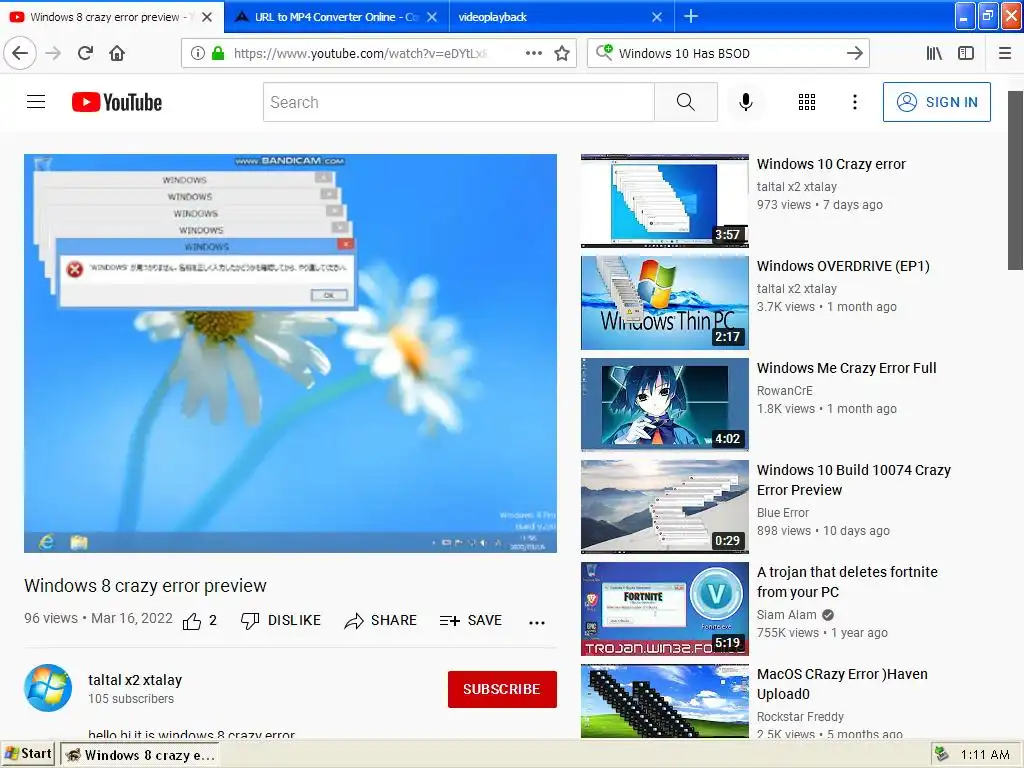The width and height of the screenshot is (1024, 768).
Task: Search with voice microphone icon
Action: (x=746, y=102)
